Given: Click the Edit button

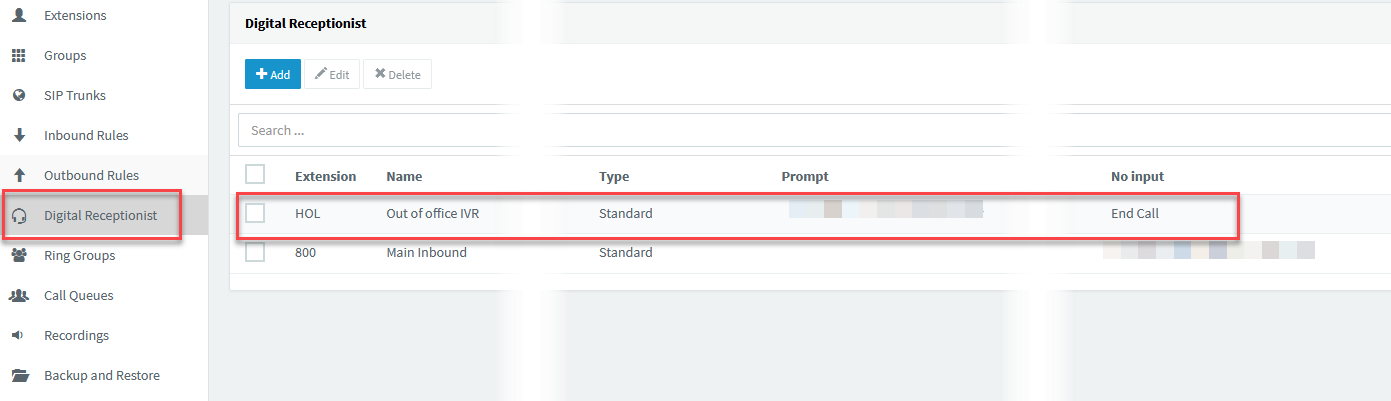Looking at the screenshot, I should [x=332, y=74].
